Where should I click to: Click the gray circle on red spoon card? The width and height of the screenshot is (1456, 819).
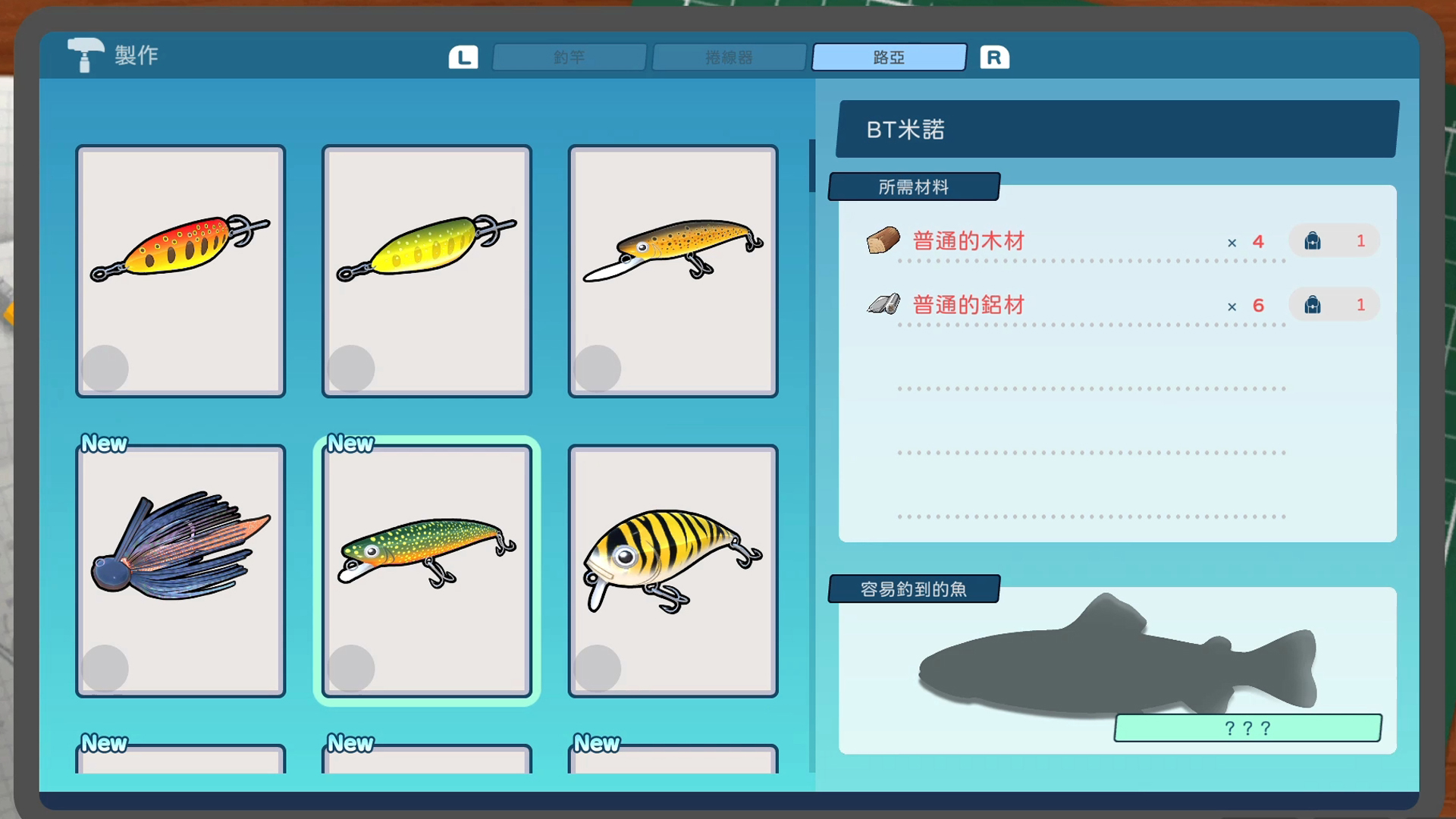[105, 369]
